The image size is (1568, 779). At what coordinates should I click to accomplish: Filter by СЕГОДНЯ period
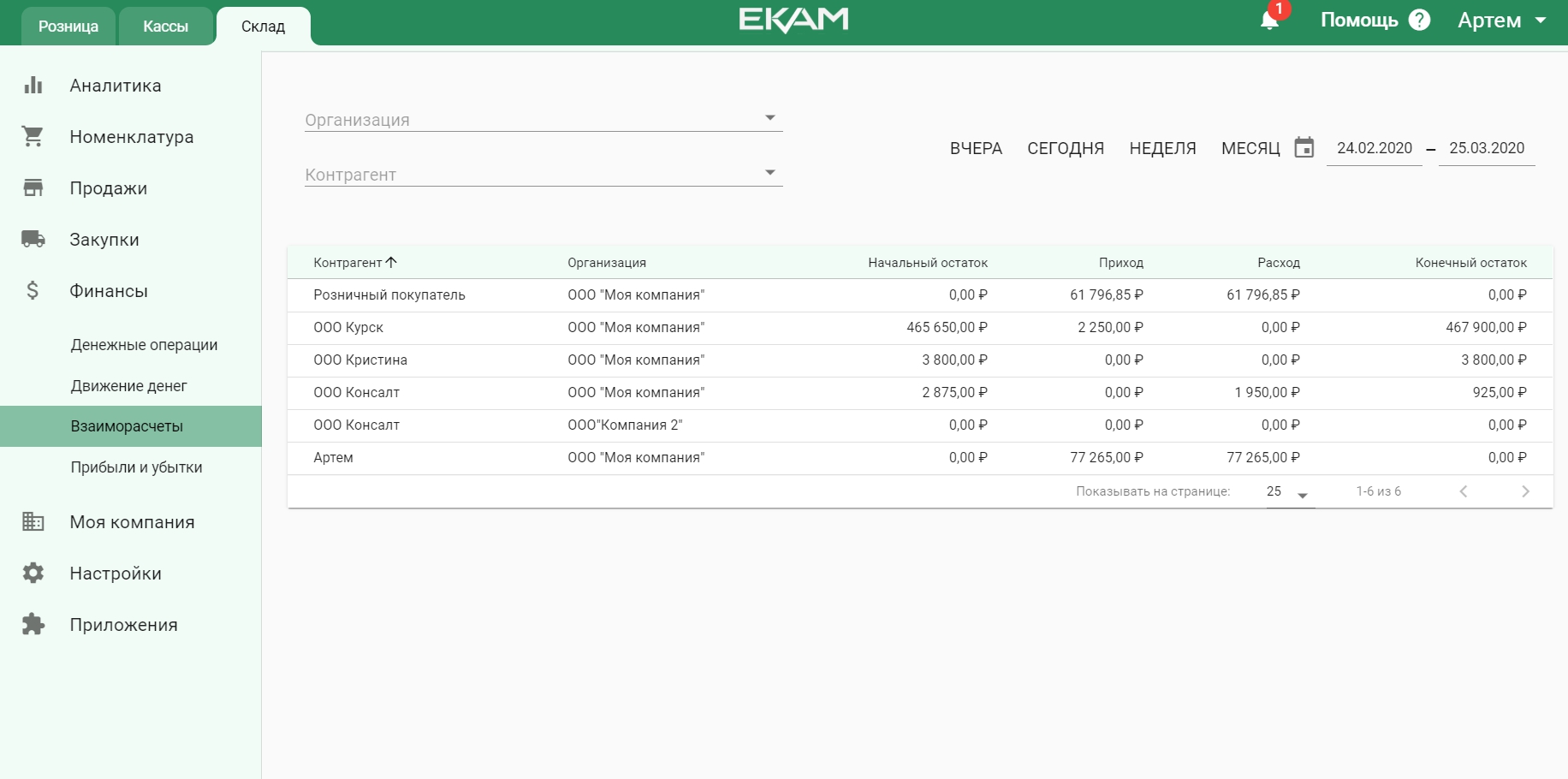coord(1066,148)
